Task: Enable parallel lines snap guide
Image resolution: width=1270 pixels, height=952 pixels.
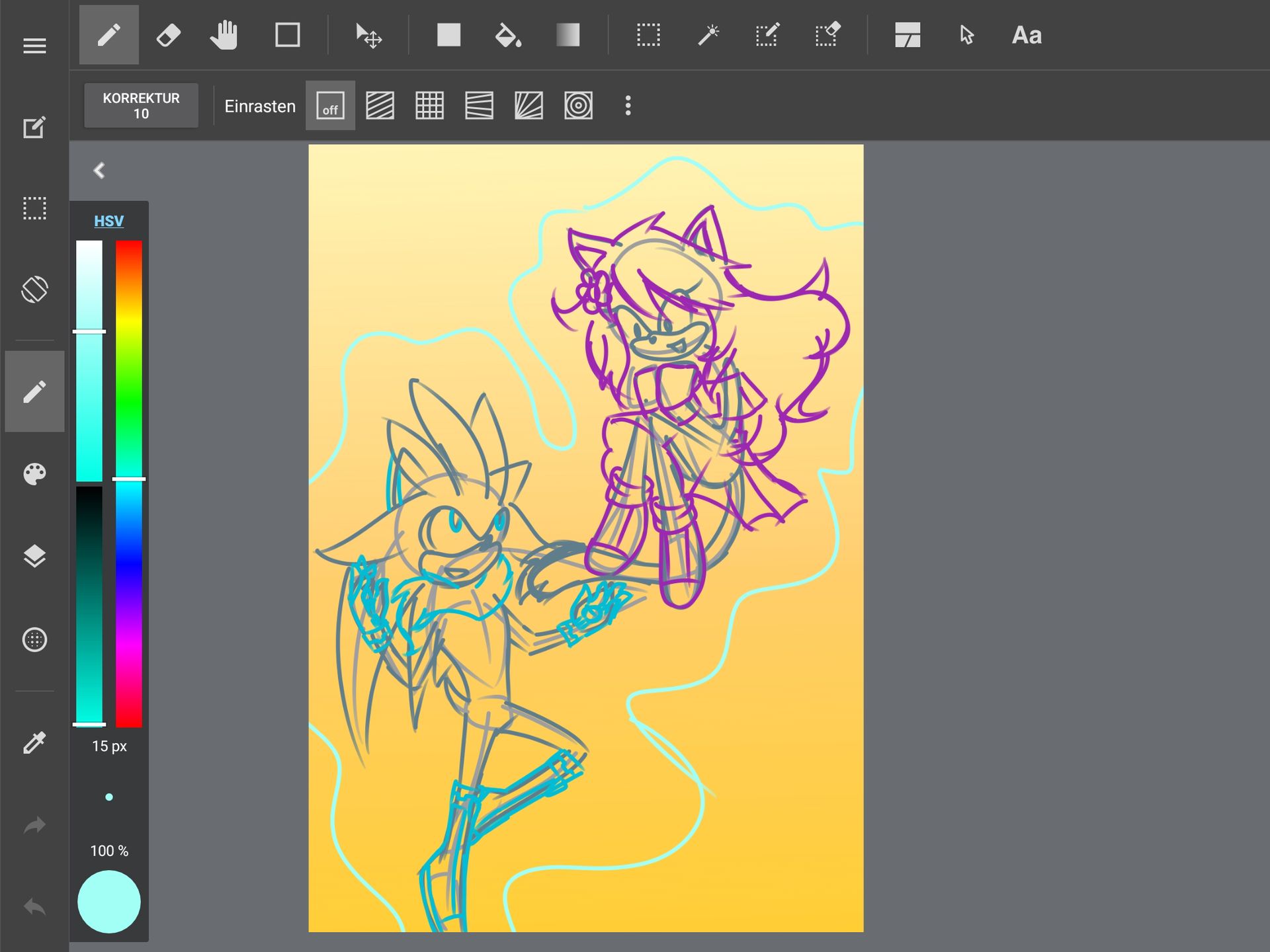Action: 380,106
